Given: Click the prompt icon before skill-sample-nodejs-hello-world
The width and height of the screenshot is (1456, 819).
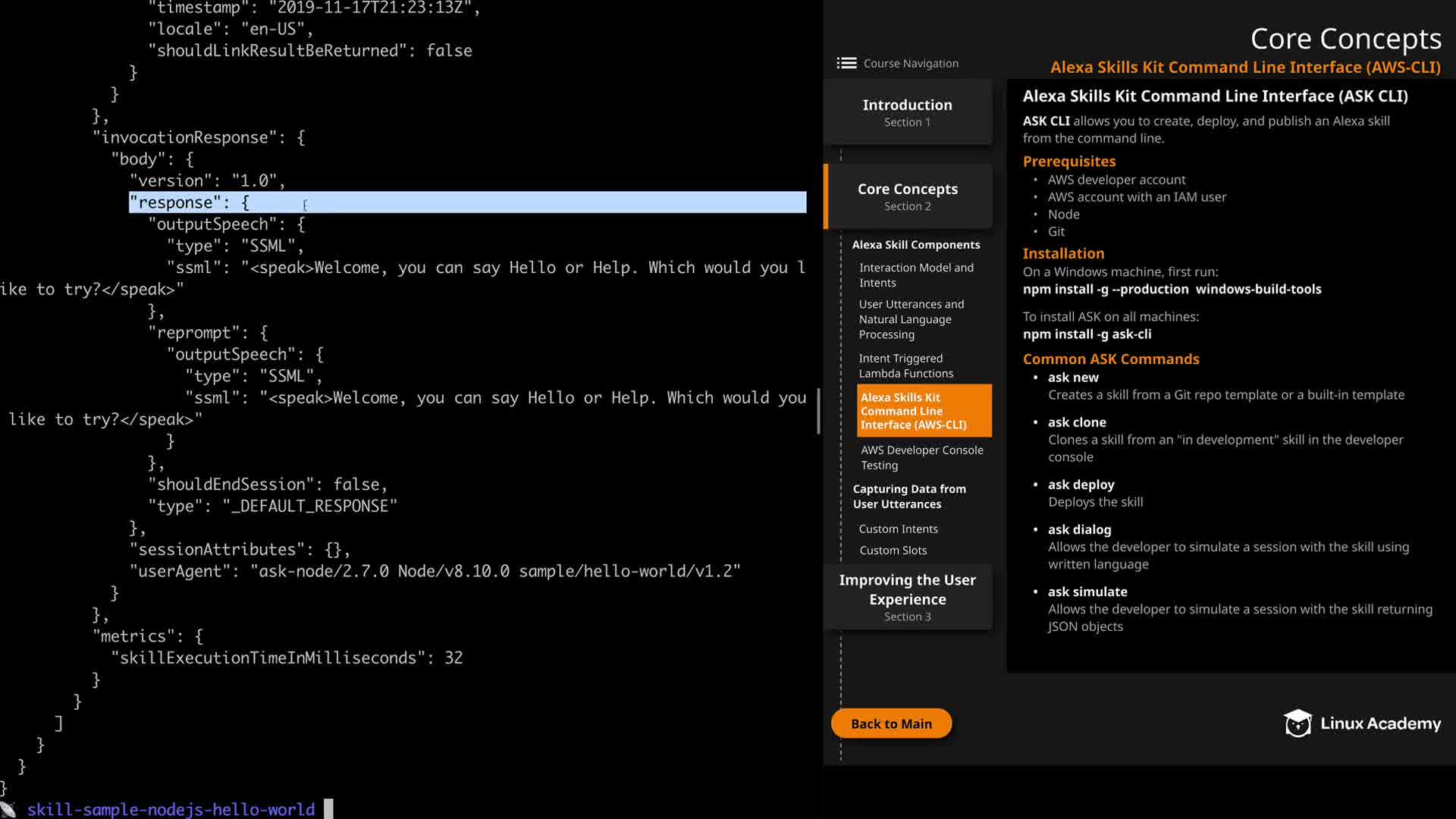Looking at the screenshot, I should [9, 809].
